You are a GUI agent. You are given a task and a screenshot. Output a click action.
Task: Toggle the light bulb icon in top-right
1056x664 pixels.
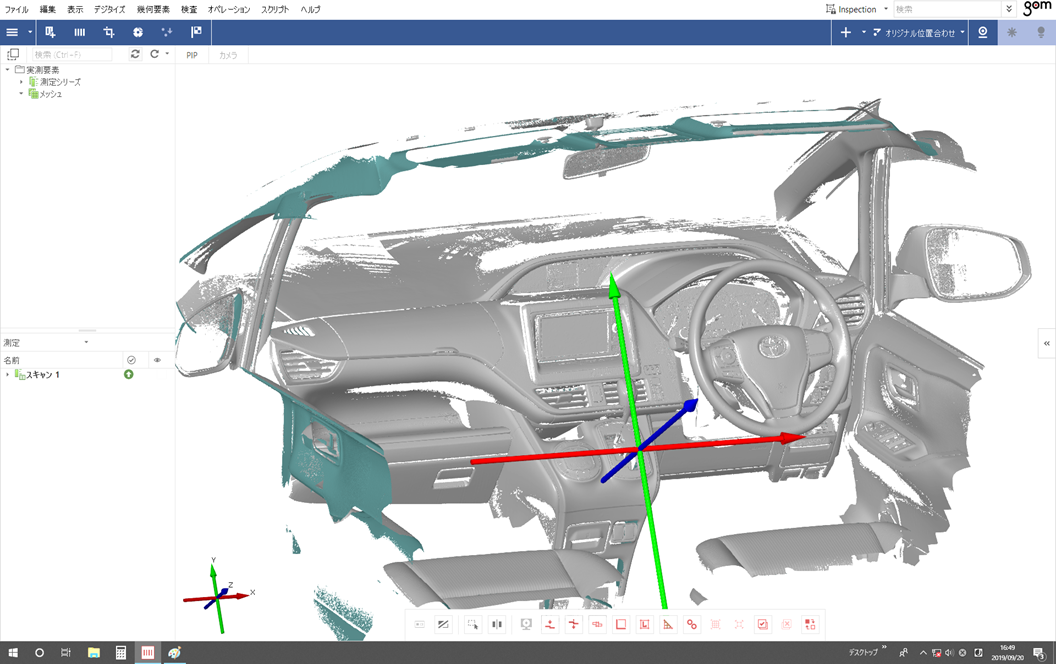pos(1040,32)
